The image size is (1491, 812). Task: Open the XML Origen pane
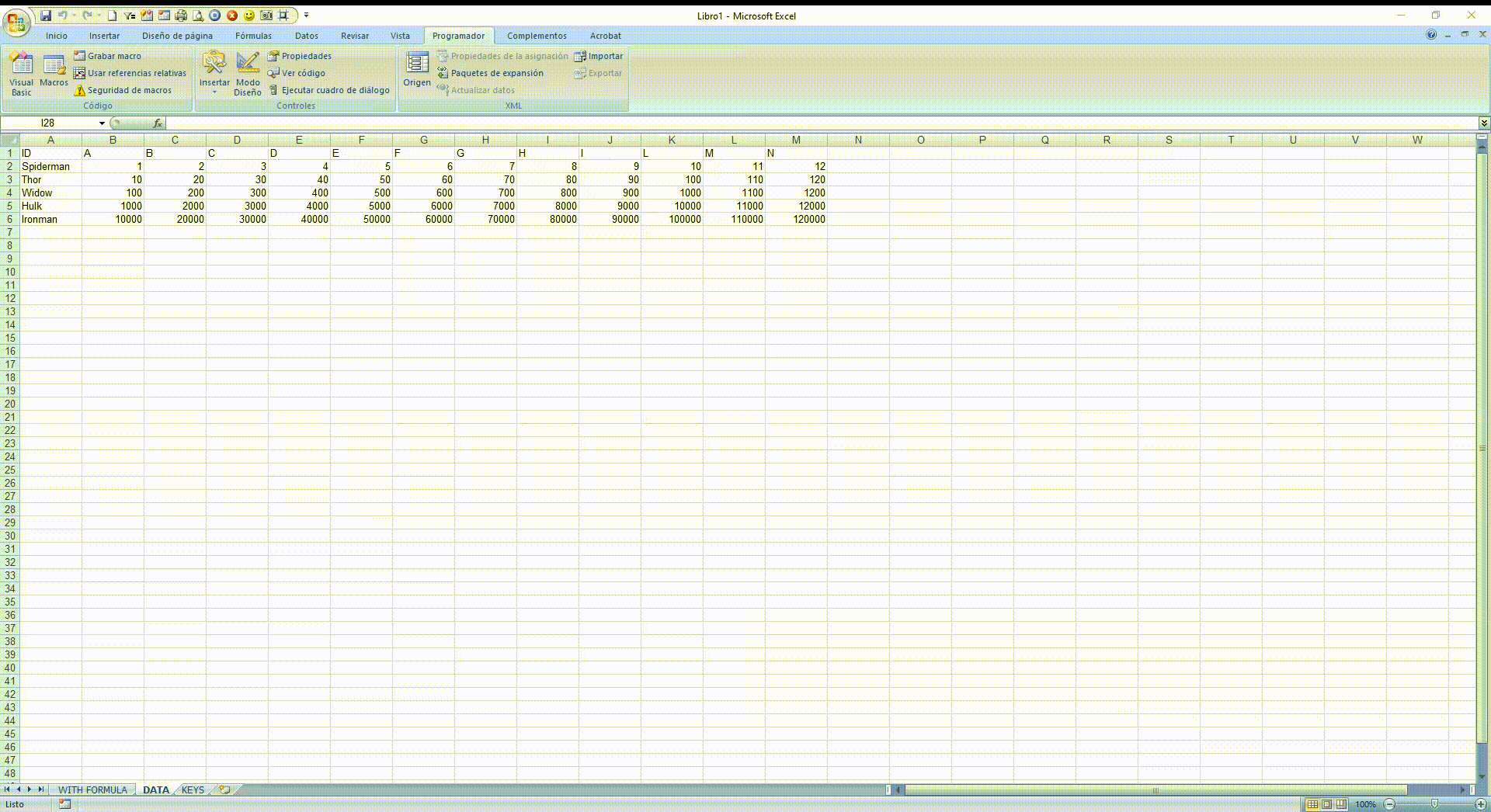point(417,70)
